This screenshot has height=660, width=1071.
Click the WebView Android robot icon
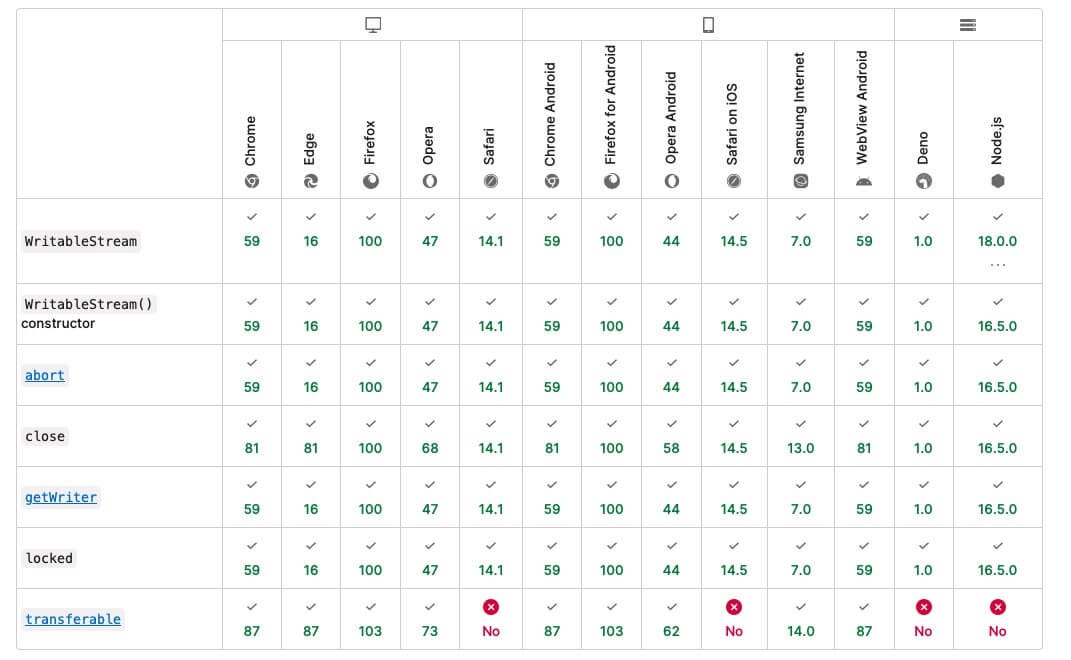[864, 181]
